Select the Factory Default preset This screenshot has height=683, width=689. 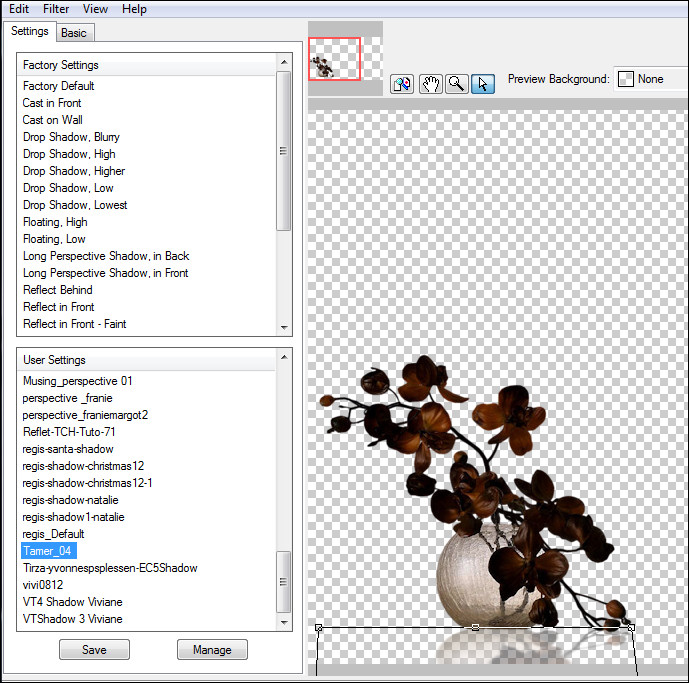pos(58,86)
